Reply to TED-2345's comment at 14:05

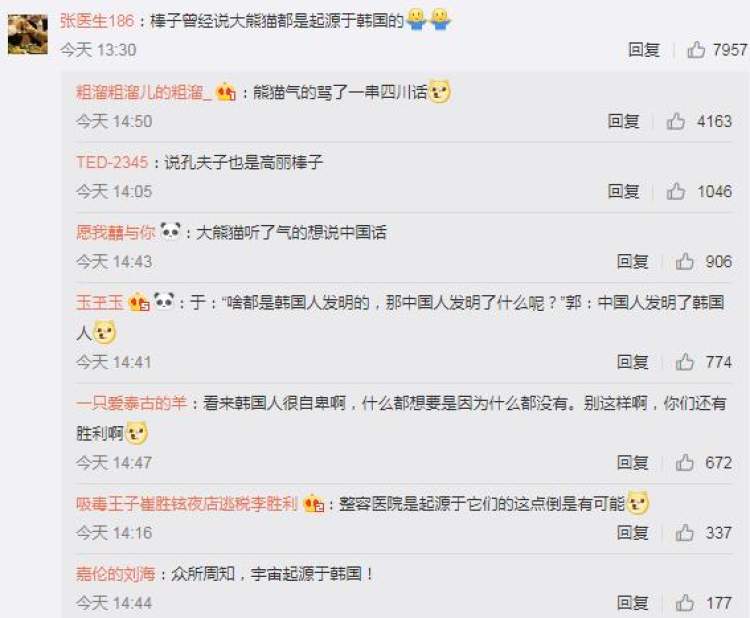623,191
